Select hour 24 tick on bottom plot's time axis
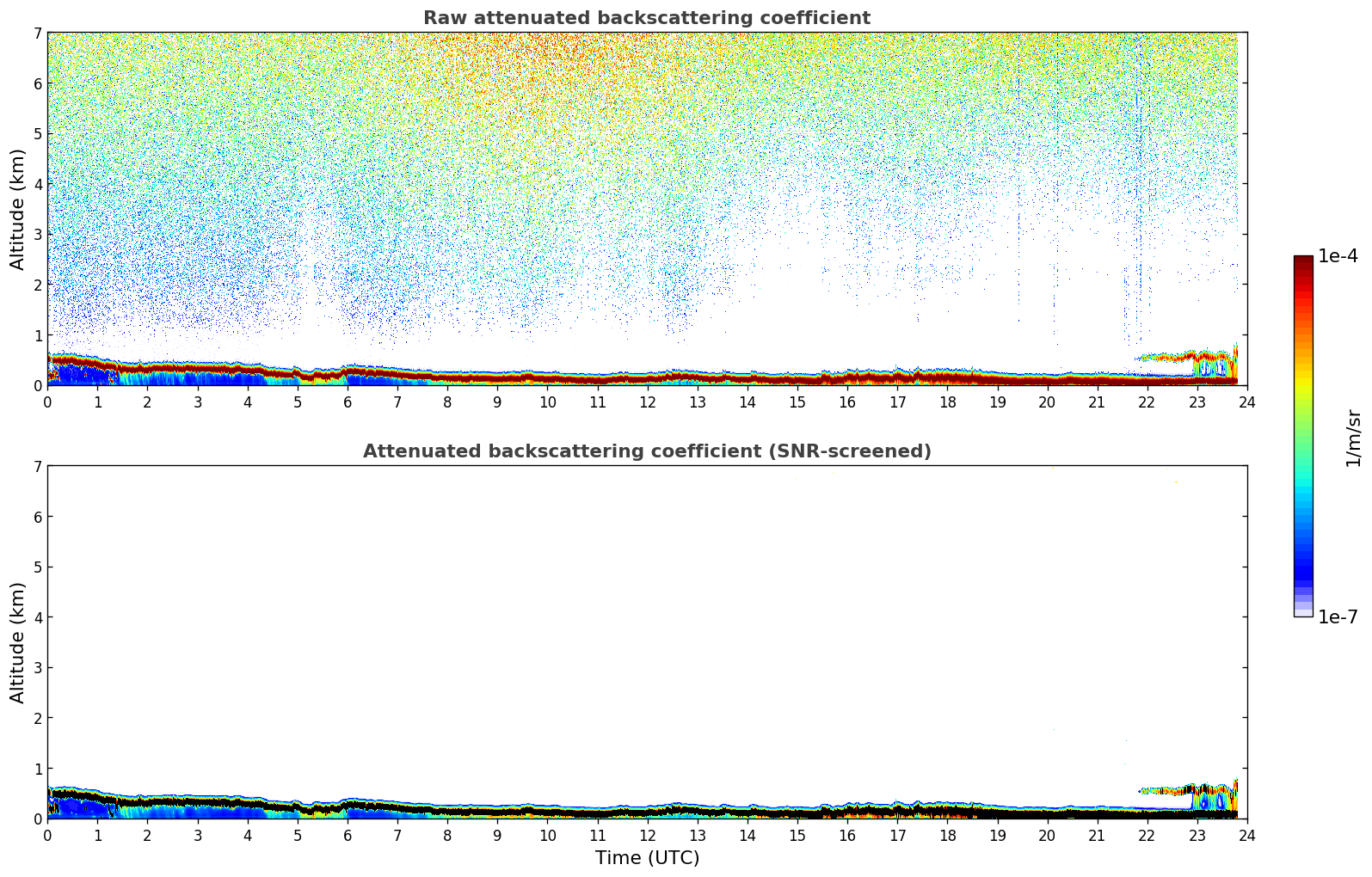This screenshot has height=877, width=1372. click(1246, 835)
